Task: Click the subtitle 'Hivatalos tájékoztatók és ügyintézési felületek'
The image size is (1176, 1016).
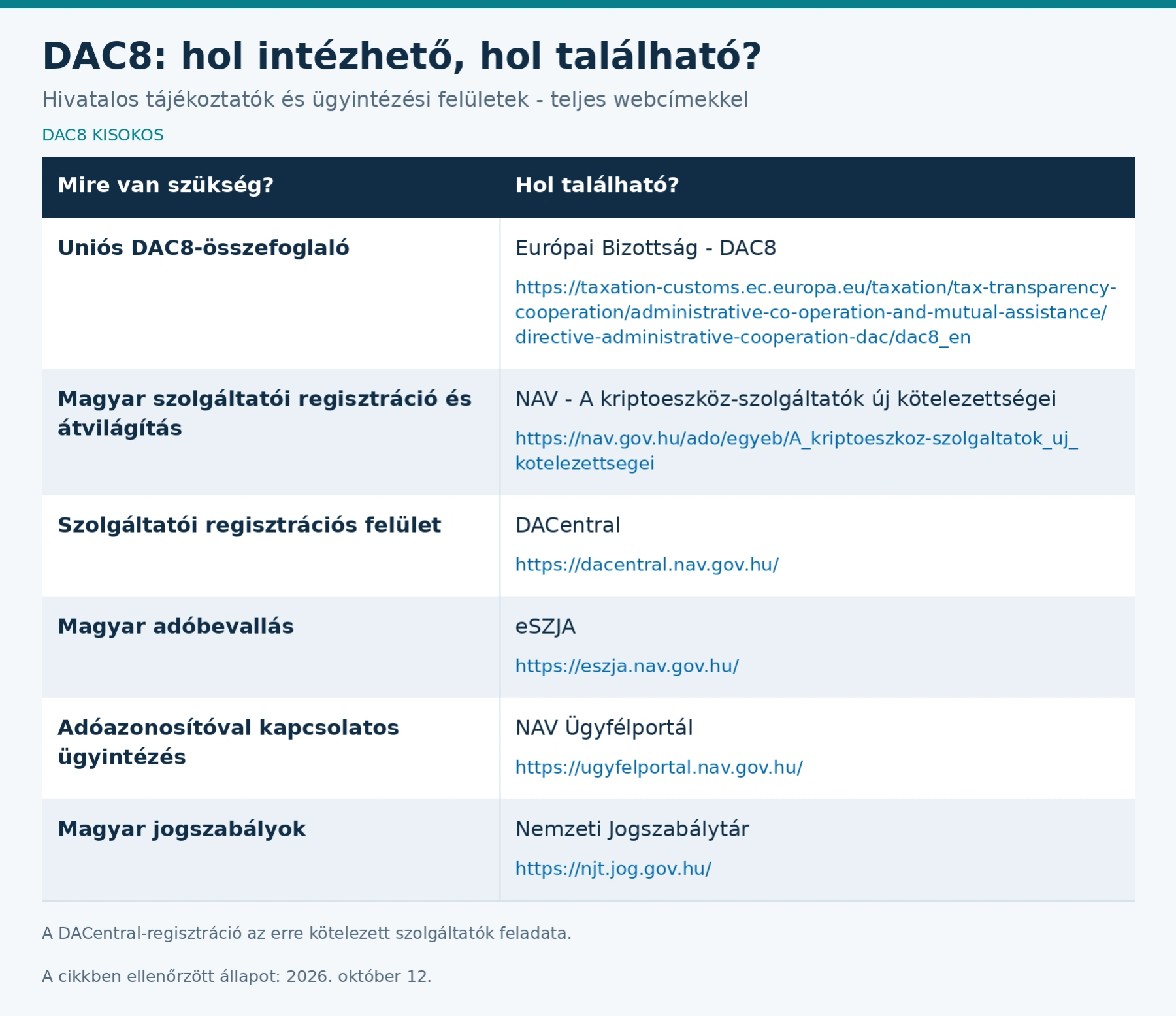Action: (x=286, y=100)
